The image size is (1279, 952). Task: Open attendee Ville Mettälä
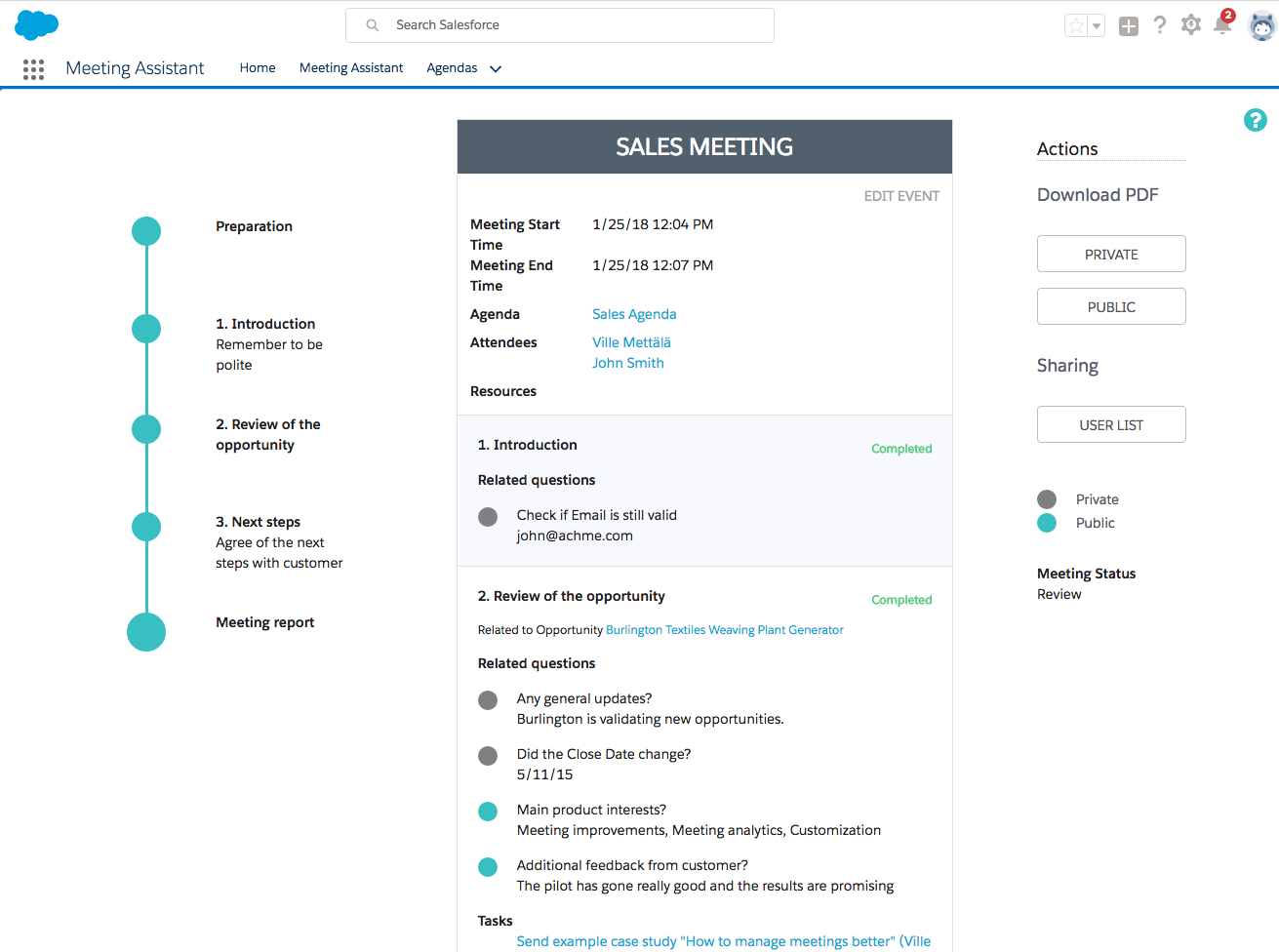coord(631,342)
